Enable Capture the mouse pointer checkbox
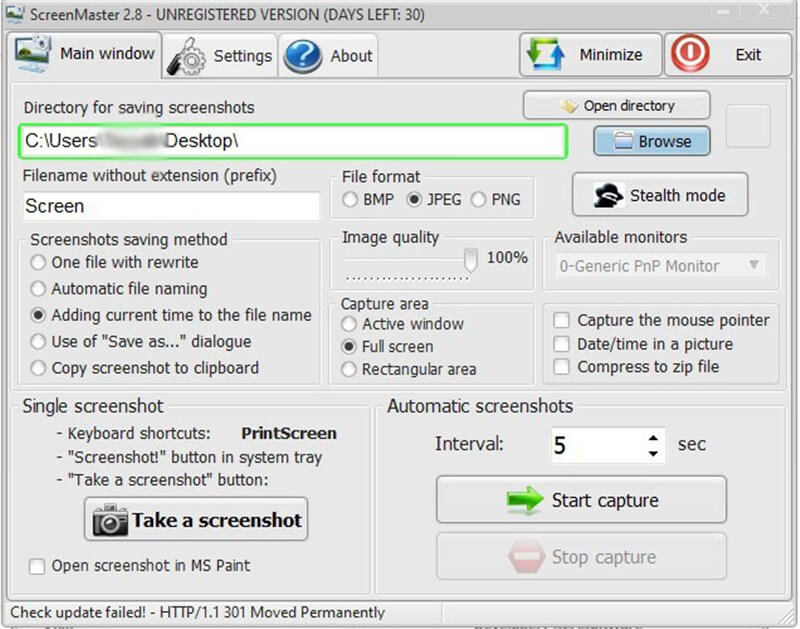 click(561, 321)
